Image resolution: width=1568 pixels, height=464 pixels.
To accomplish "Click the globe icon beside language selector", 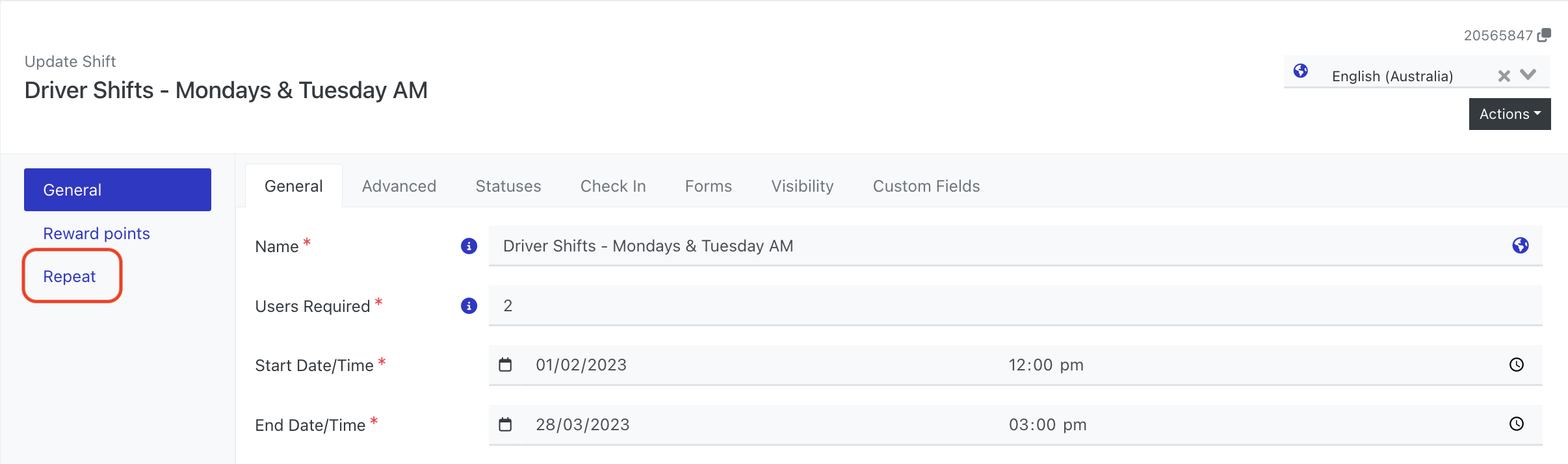I will [x=1301, y=71].
